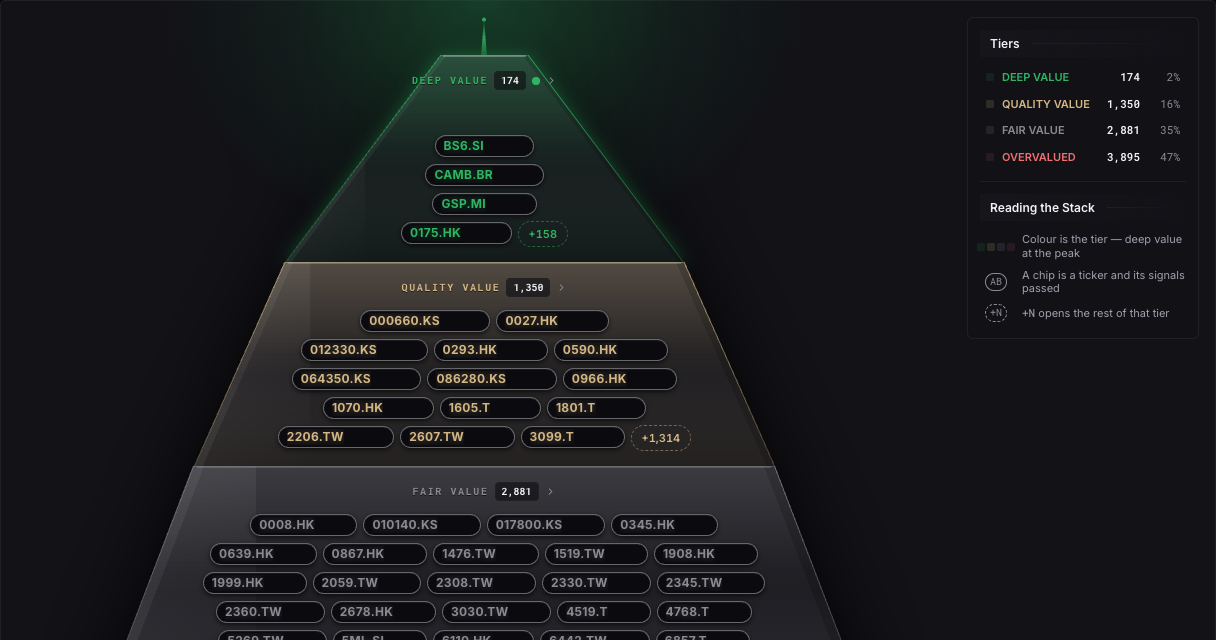
Task: Open the 2607.TW chip
Action: (x=457, y=437)
